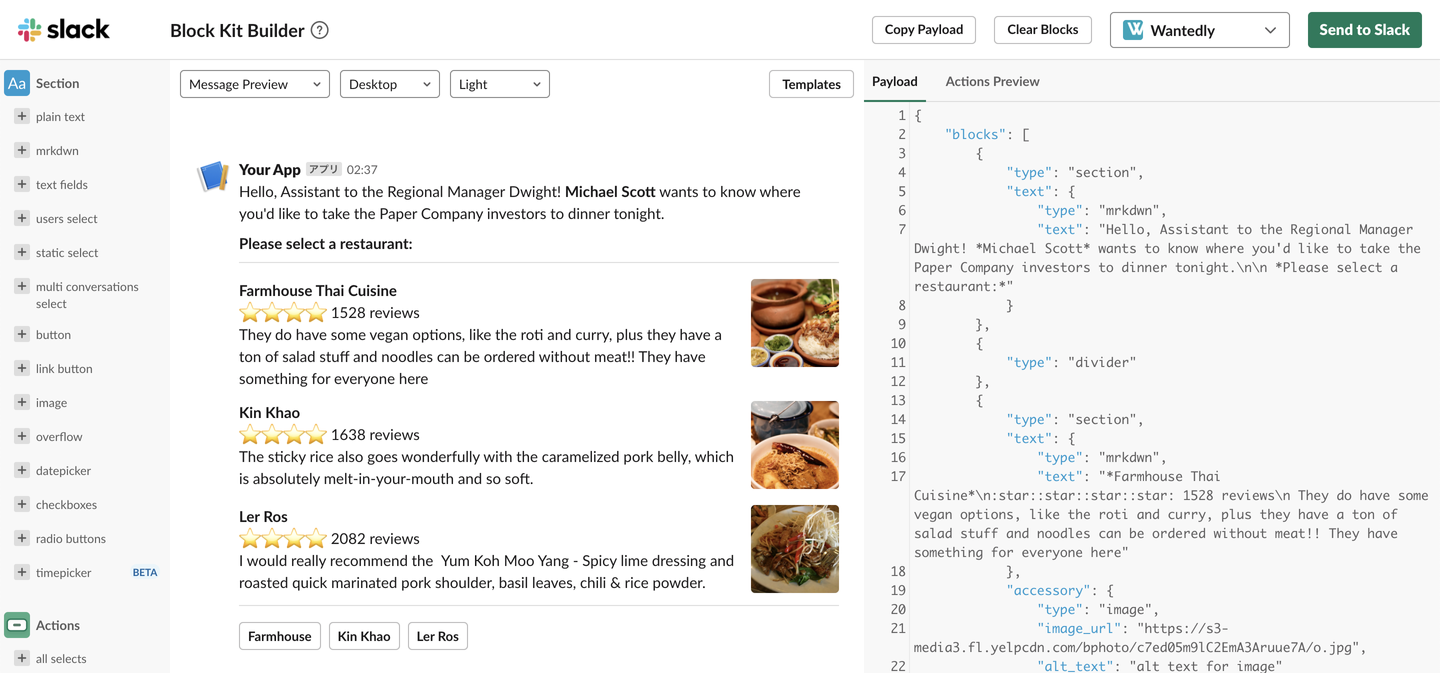Open the Message Preview dropdown

click(255, 84)
